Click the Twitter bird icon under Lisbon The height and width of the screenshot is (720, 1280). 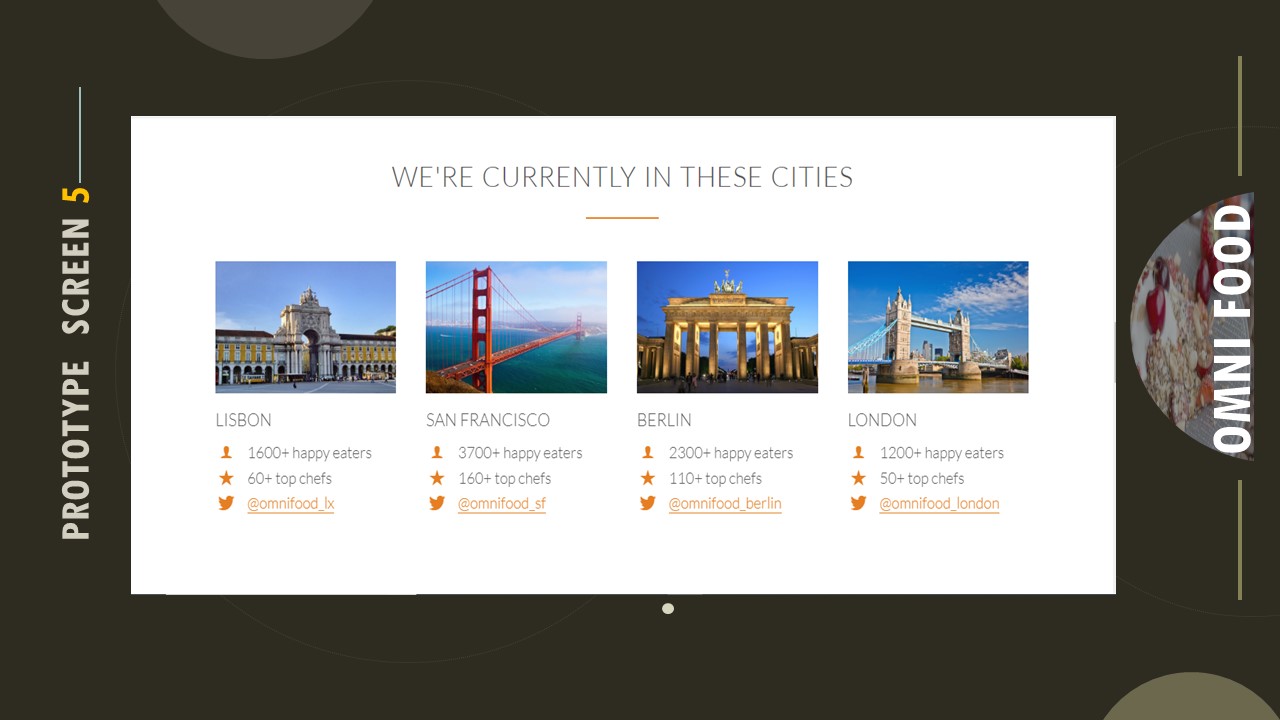226,503
